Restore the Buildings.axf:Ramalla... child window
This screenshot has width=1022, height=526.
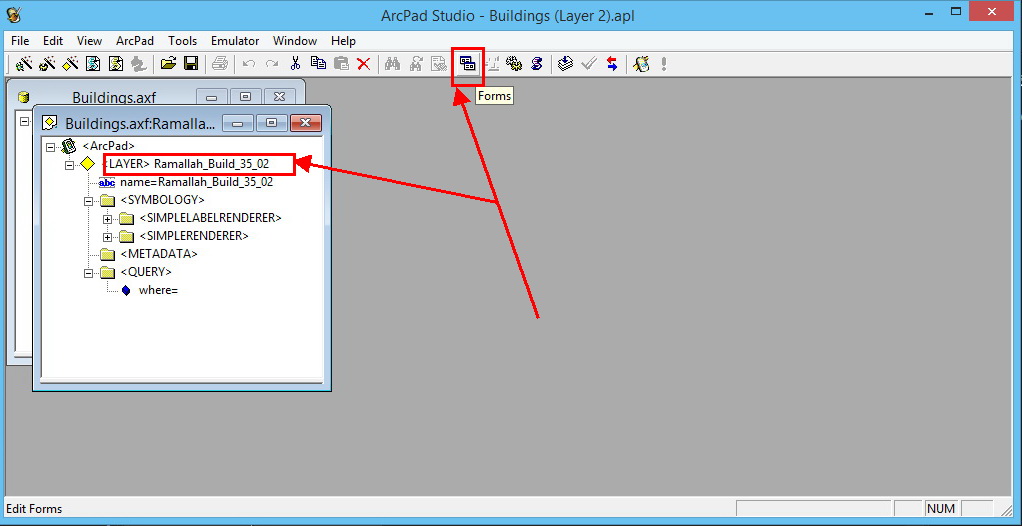[272, 123]
